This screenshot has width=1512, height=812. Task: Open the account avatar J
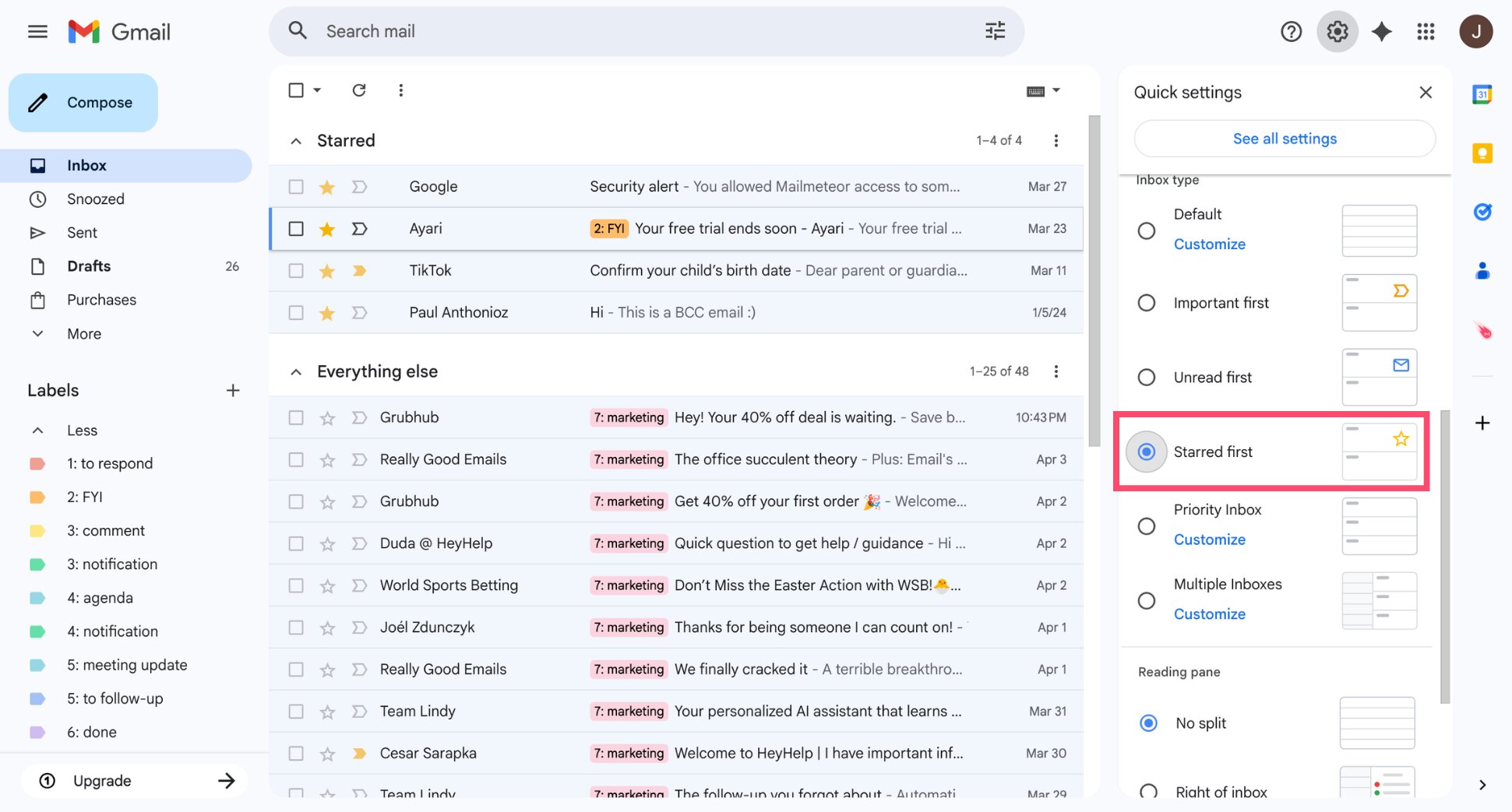(1475, 32)
